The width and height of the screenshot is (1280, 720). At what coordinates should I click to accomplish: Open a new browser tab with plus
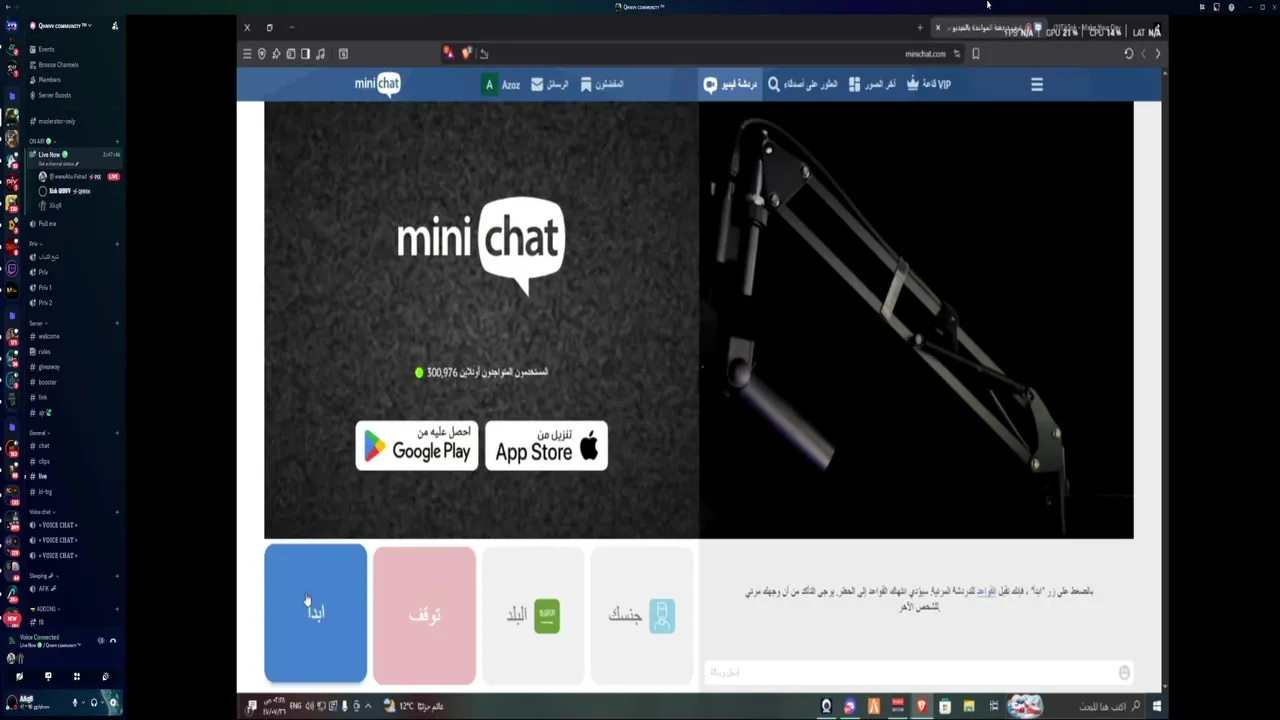point(920,28)
